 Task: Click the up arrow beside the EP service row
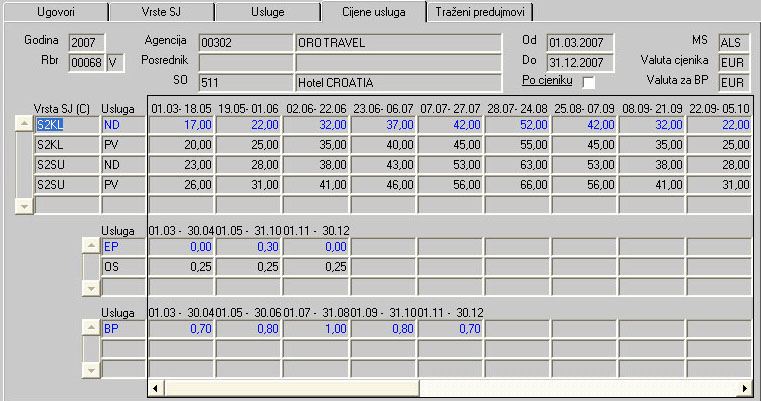(92, 246)
